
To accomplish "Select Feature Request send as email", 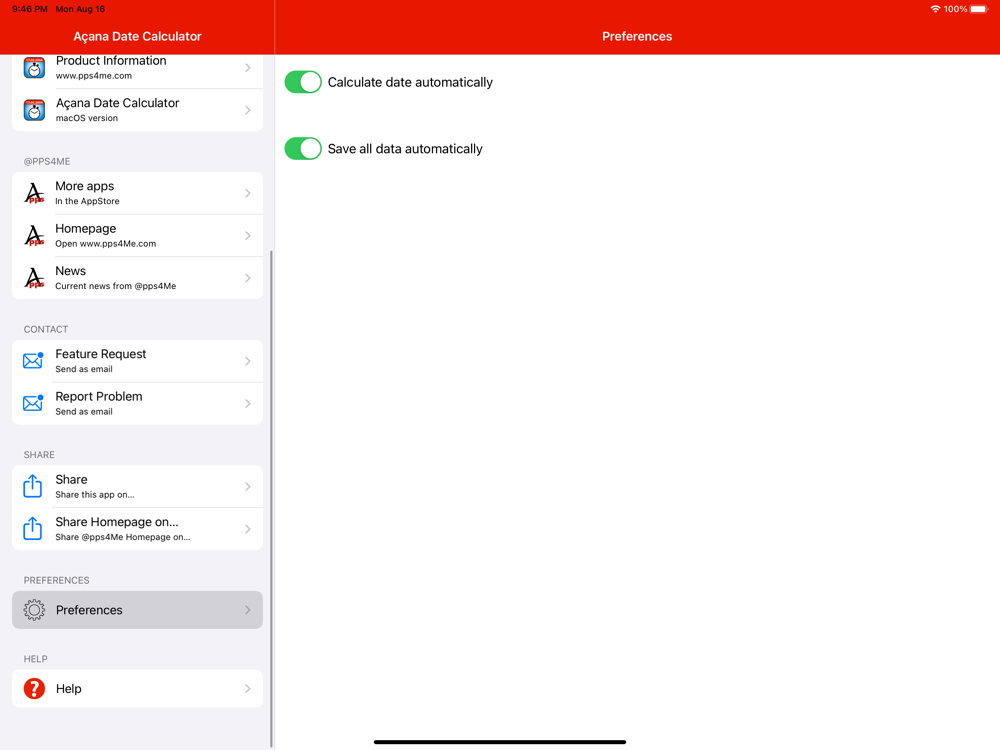I will click(137, 361).
